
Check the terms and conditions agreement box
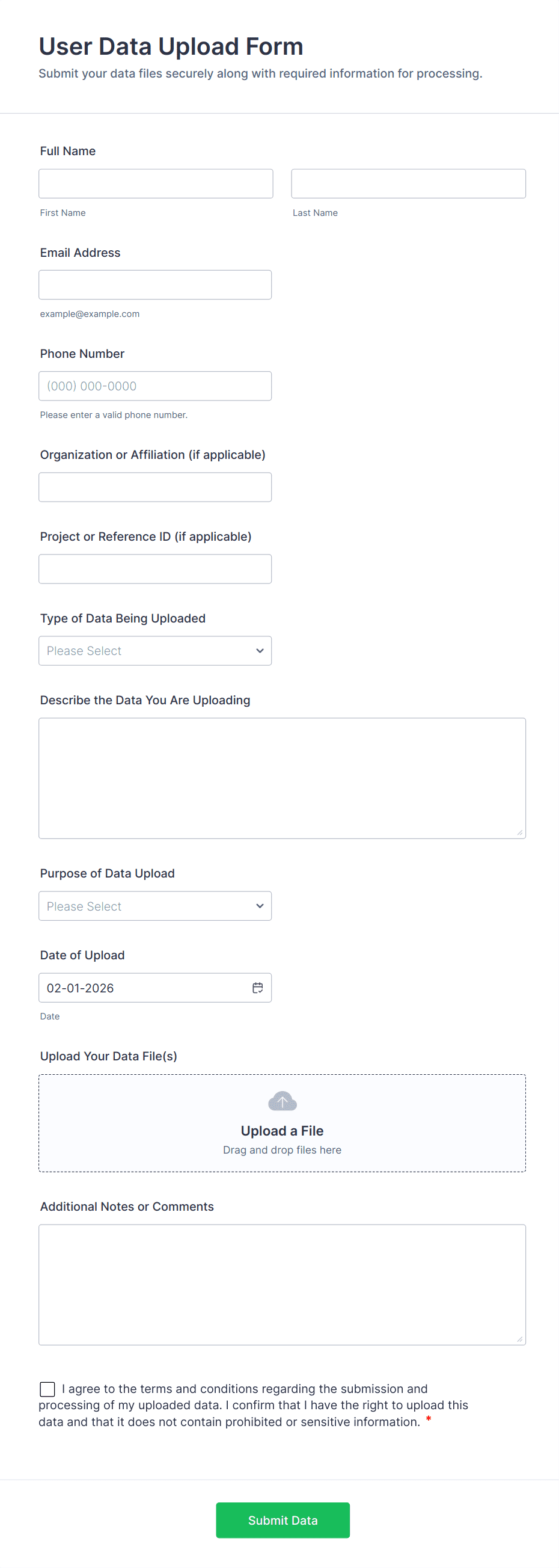coord(47,1388)
